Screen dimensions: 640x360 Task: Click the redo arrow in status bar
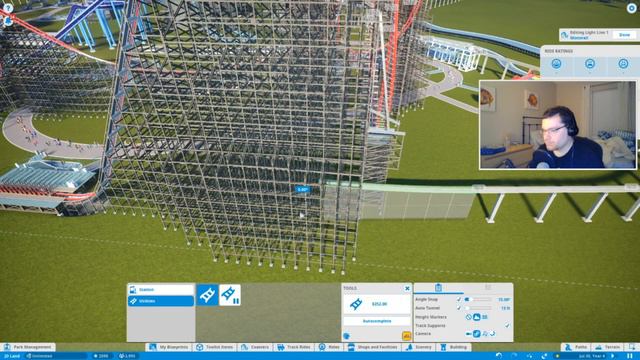tap(514, 356)
